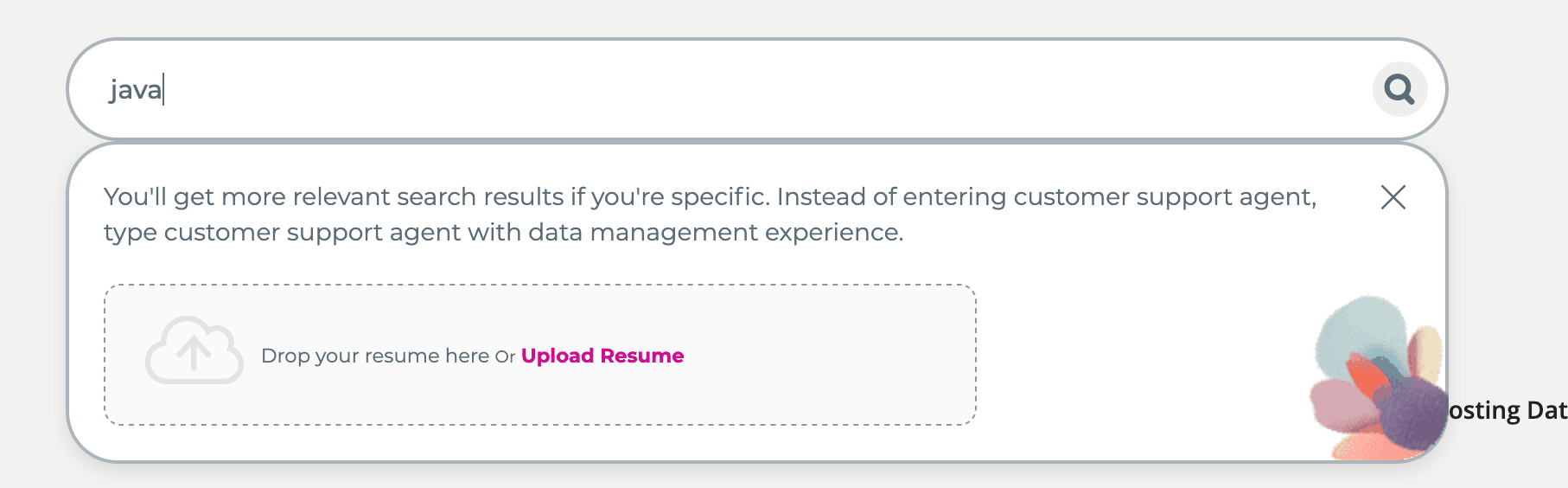Open the Upload Resume link
The image size is (1568, 488).
click(x=602, y=356)
